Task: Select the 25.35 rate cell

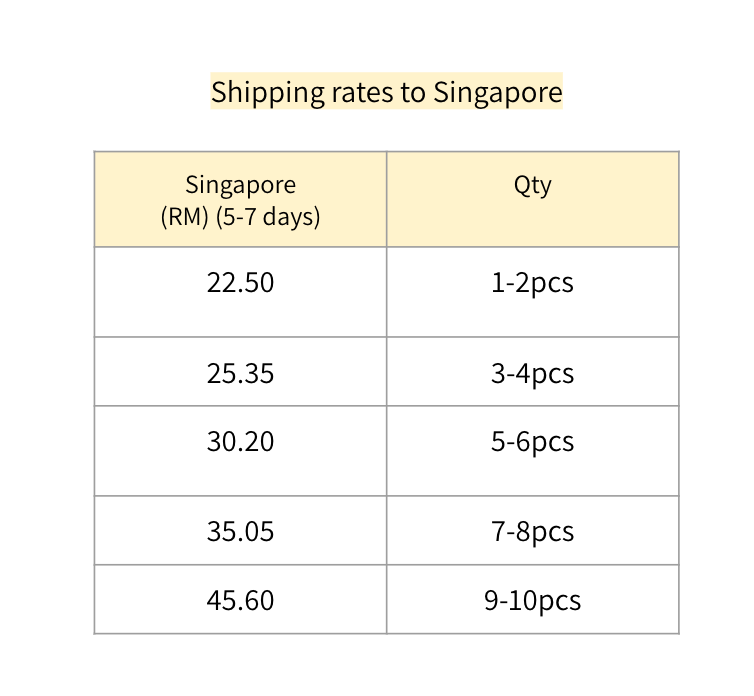Action: (240, 374)
